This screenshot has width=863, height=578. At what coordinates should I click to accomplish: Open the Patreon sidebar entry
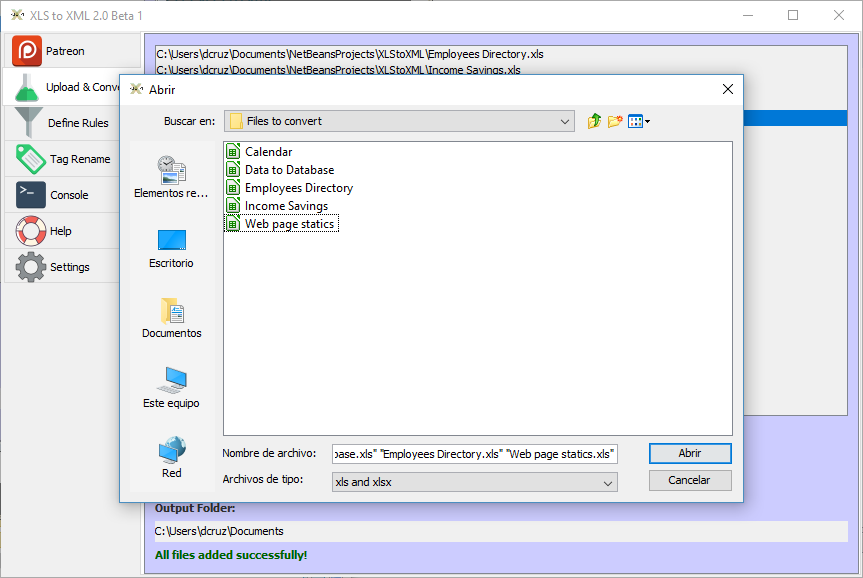point(72,51)
